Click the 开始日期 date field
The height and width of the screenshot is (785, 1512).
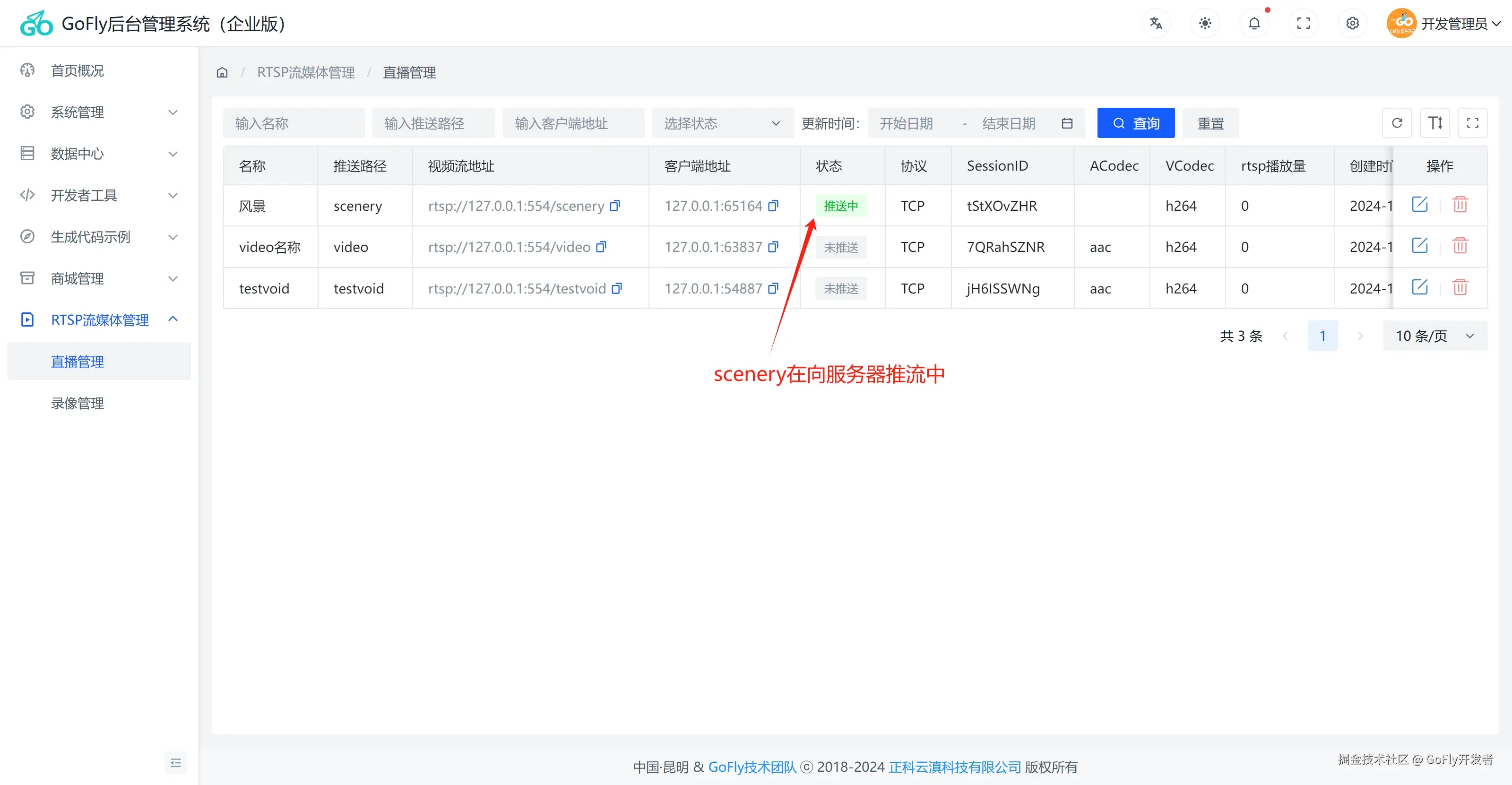[x=906, y=123]
